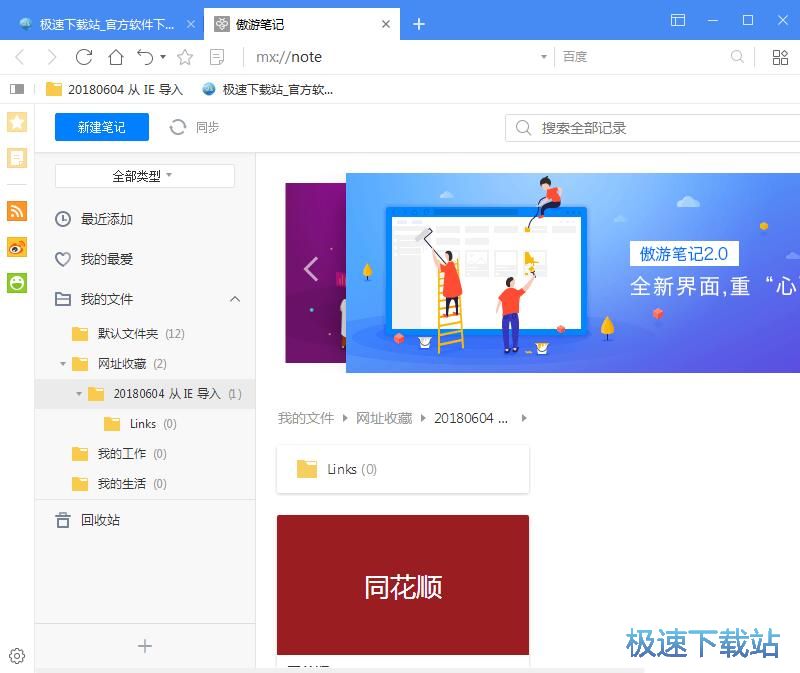
Task: Open the extensions grid icon
Action: pyautogui.click(x=780, y=57)
